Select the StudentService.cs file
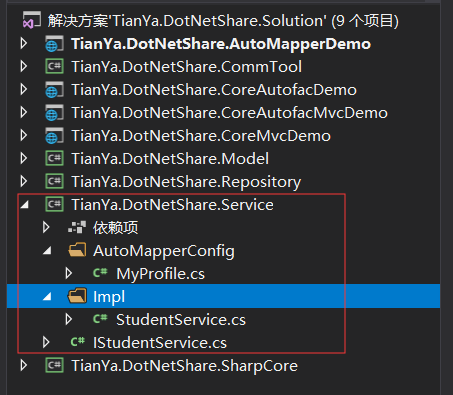 click(x=181, y=320)
